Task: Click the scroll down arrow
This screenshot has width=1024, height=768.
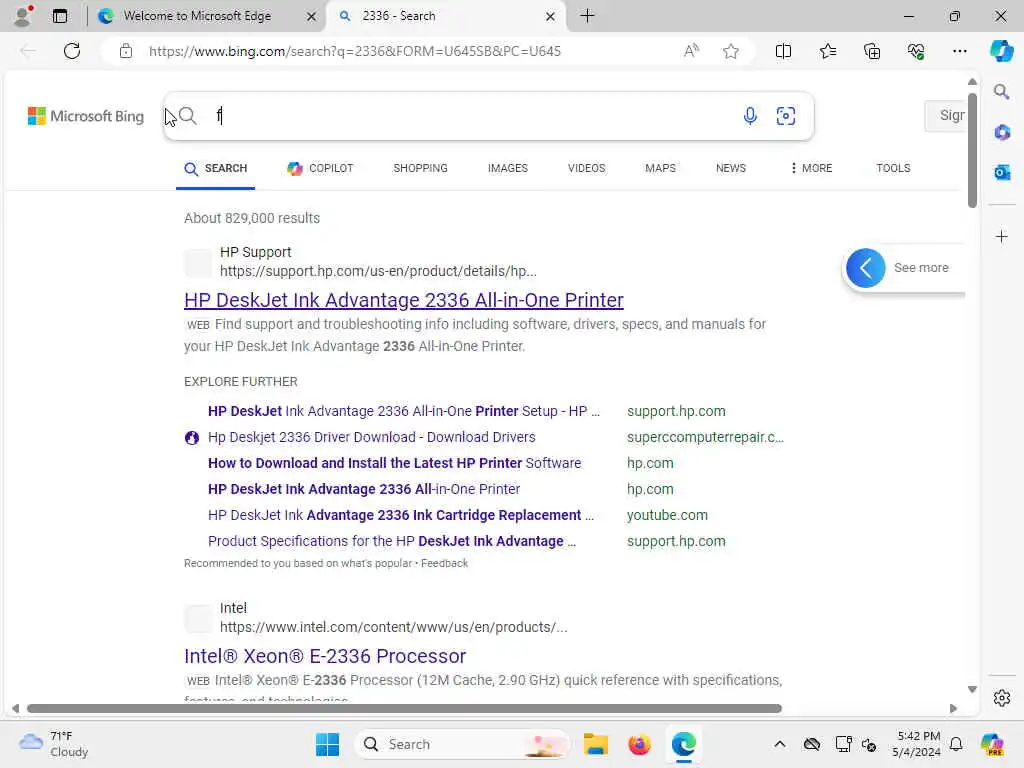Action: click(x=972, y=689)
